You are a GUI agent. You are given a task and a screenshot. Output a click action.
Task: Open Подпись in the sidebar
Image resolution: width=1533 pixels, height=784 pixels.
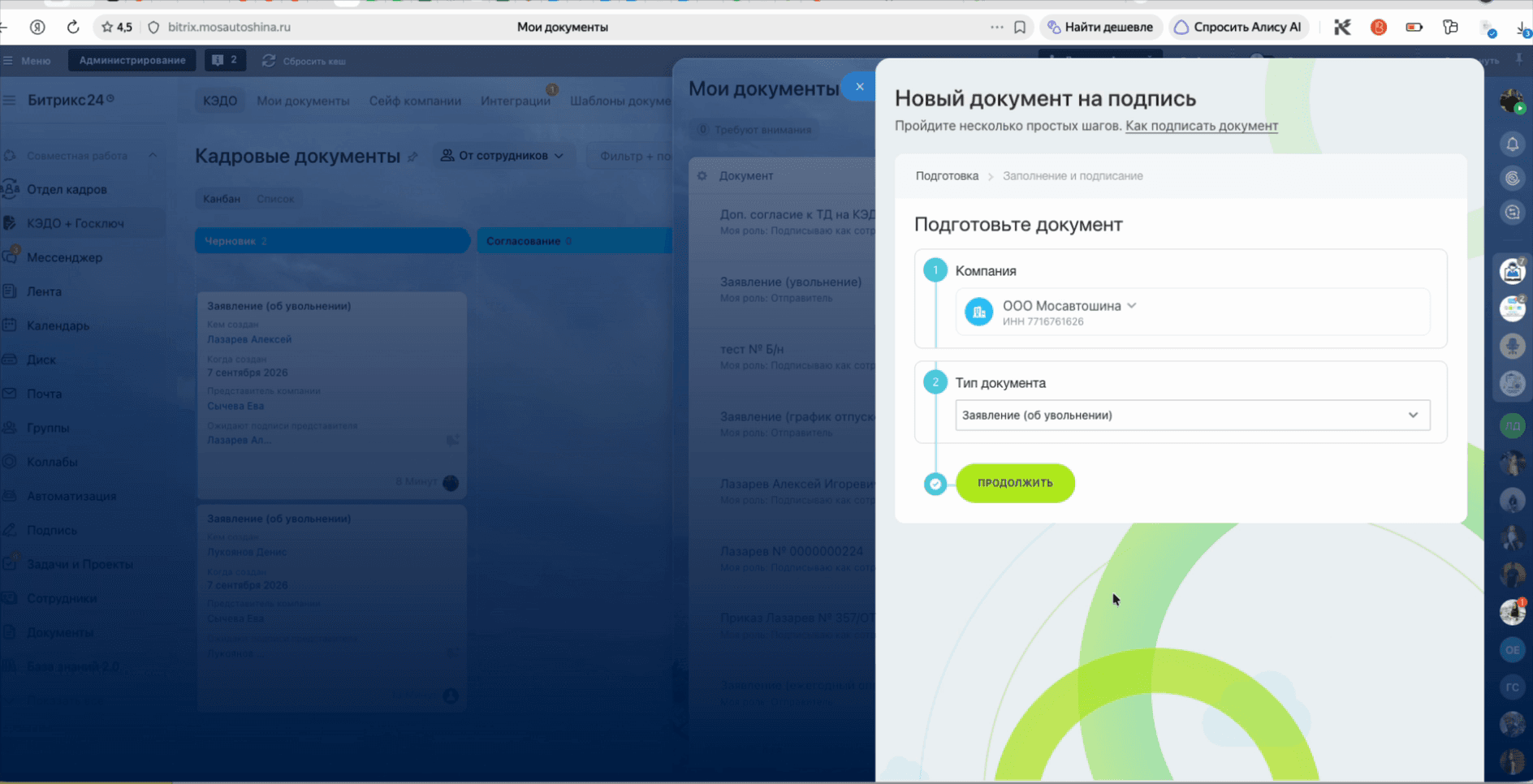52,530
